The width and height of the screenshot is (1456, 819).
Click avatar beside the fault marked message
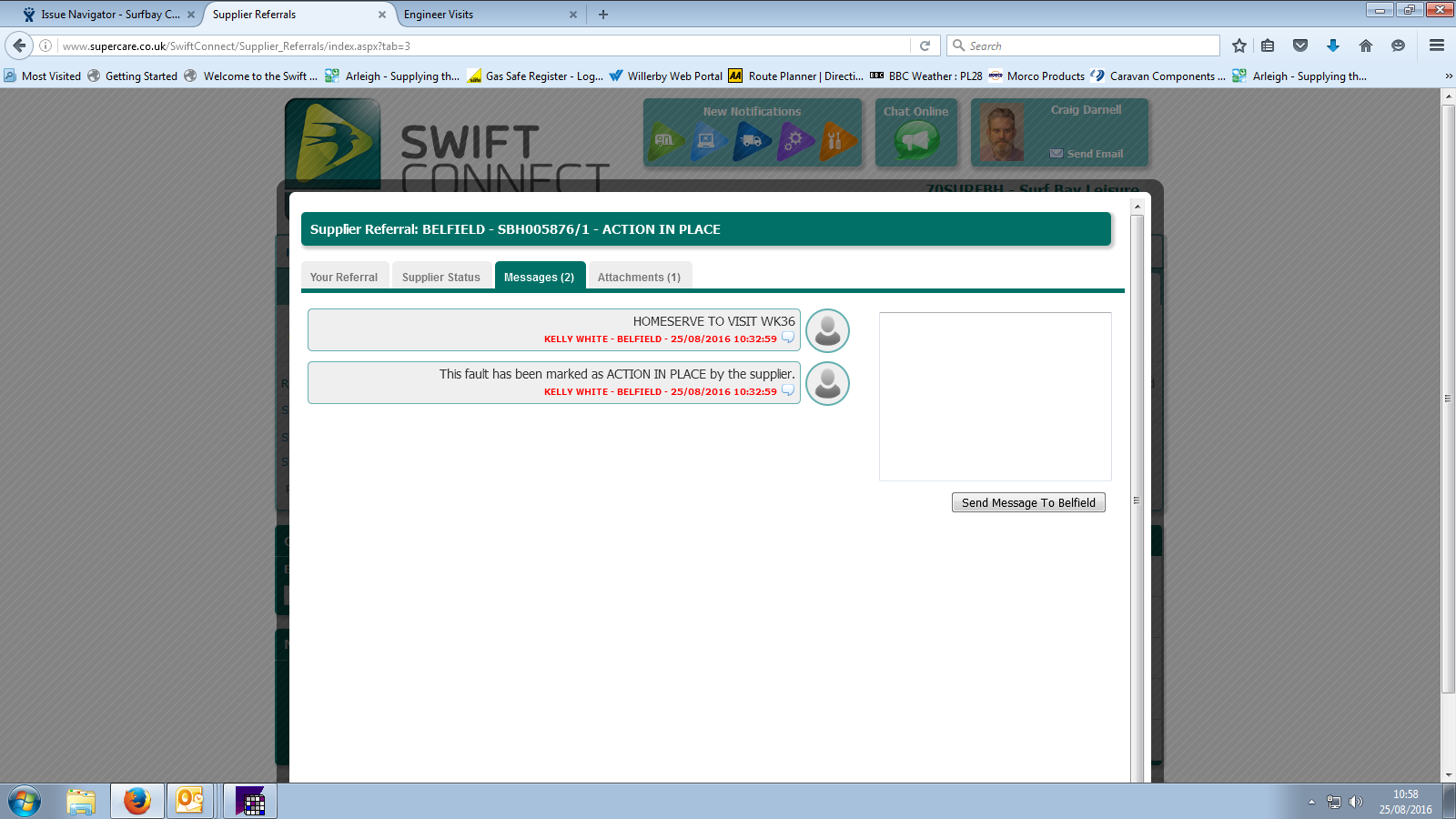(x=827, y=383)
